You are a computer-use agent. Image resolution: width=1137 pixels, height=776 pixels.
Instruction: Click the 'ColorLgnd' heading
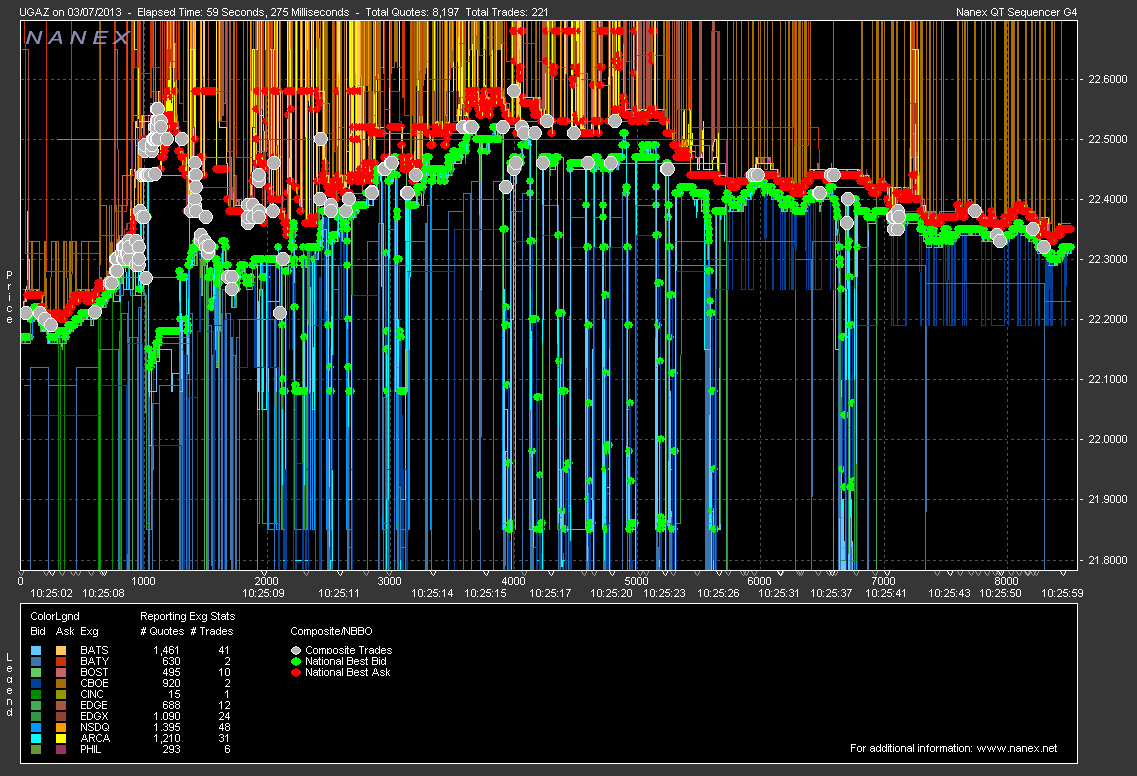(55, 616)
